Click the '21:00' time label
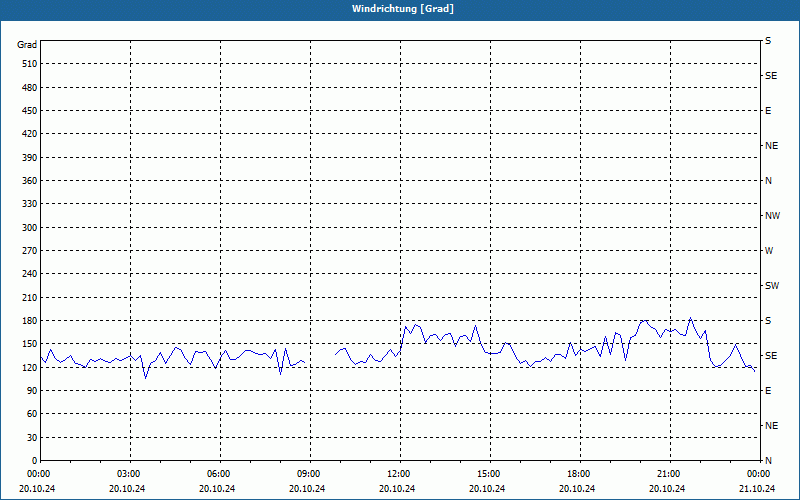Viewport: 800px width, 500px height. tap(670, 474)
